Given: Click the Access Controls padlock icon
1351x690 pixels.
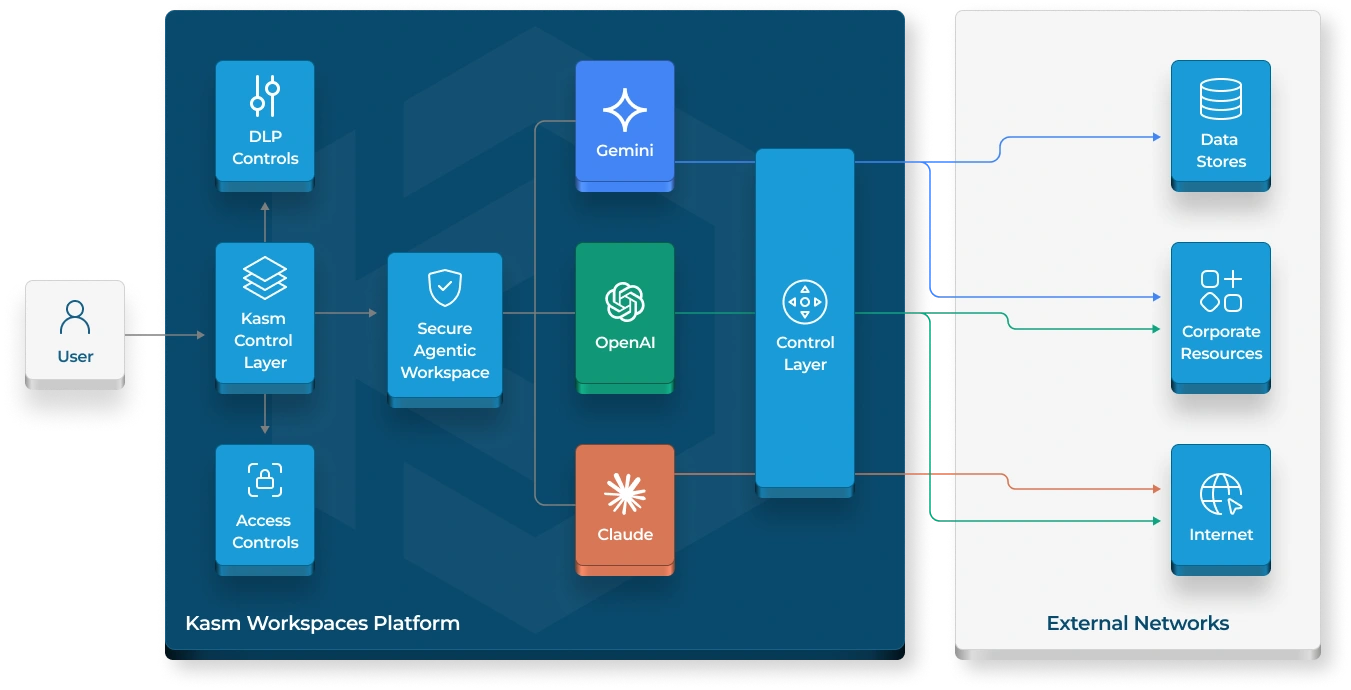Looking at the screenshot, I should [x=265, y=480].
